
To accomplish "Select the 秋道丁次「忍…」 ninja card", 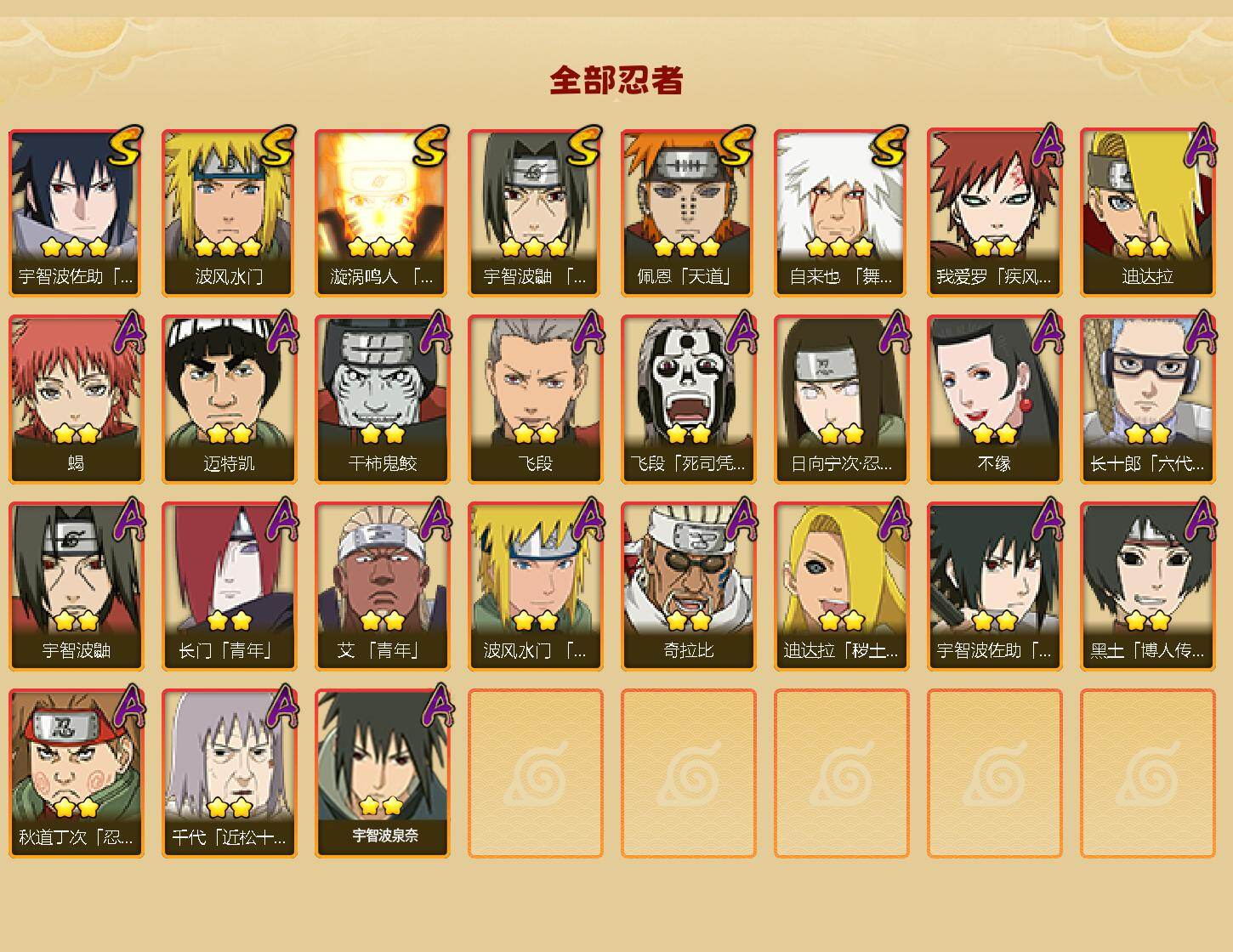I will 76,773.
